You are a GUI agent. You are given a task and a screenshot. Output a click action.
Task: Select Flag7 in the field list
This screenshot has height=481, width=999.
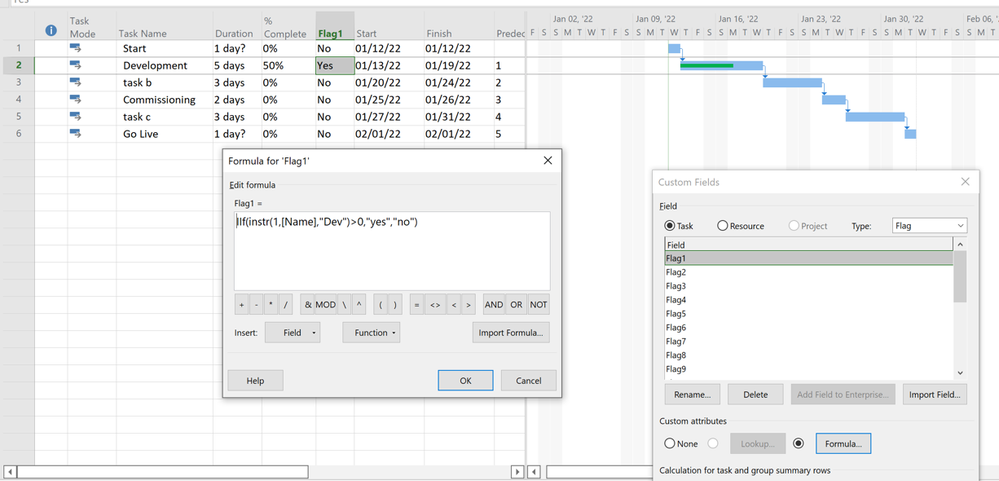point(809,341)
